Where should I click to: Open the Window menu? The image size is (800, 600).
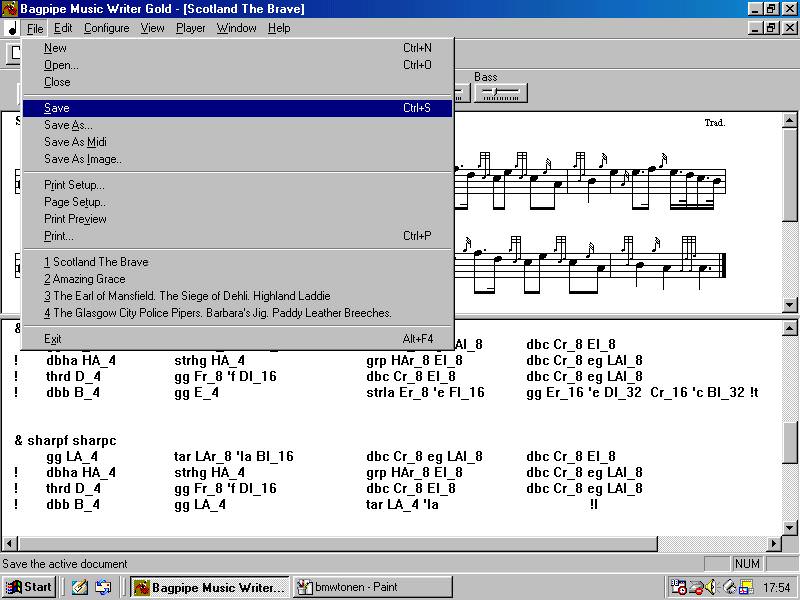click(236, 28)
